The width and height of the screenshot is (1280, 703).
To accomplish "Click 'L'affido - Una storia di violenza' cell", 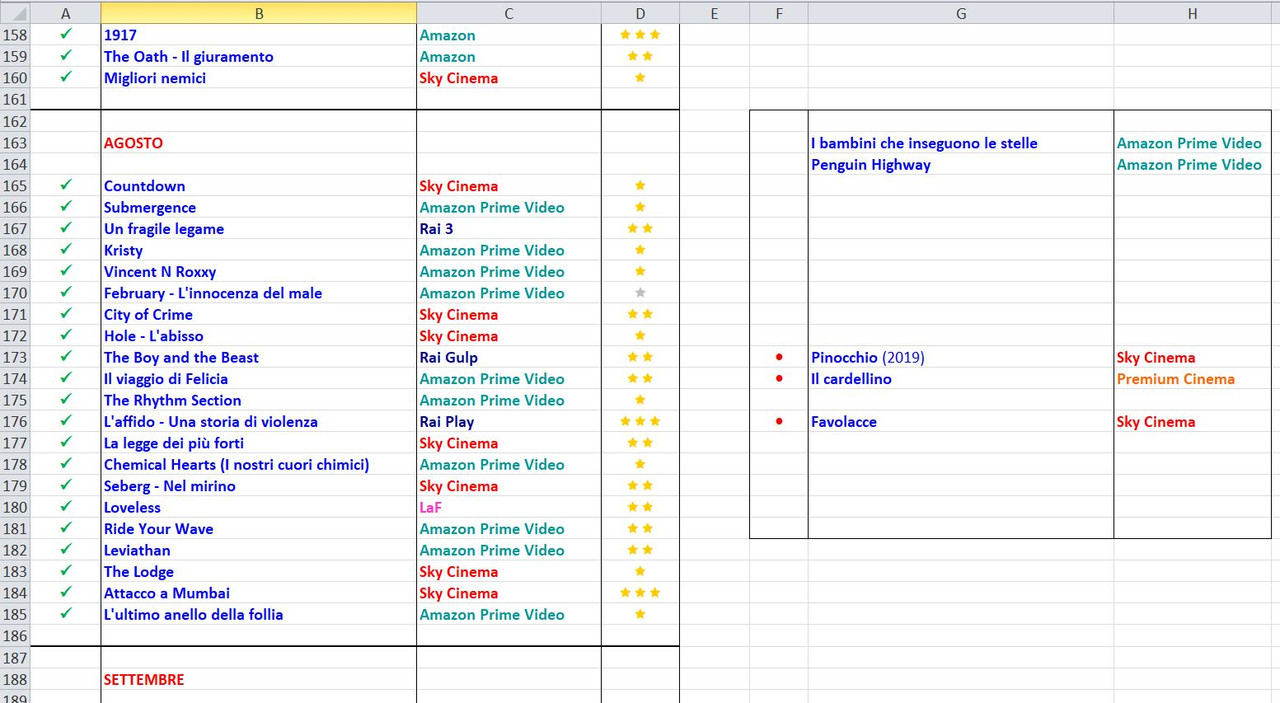I will [258, 422].
